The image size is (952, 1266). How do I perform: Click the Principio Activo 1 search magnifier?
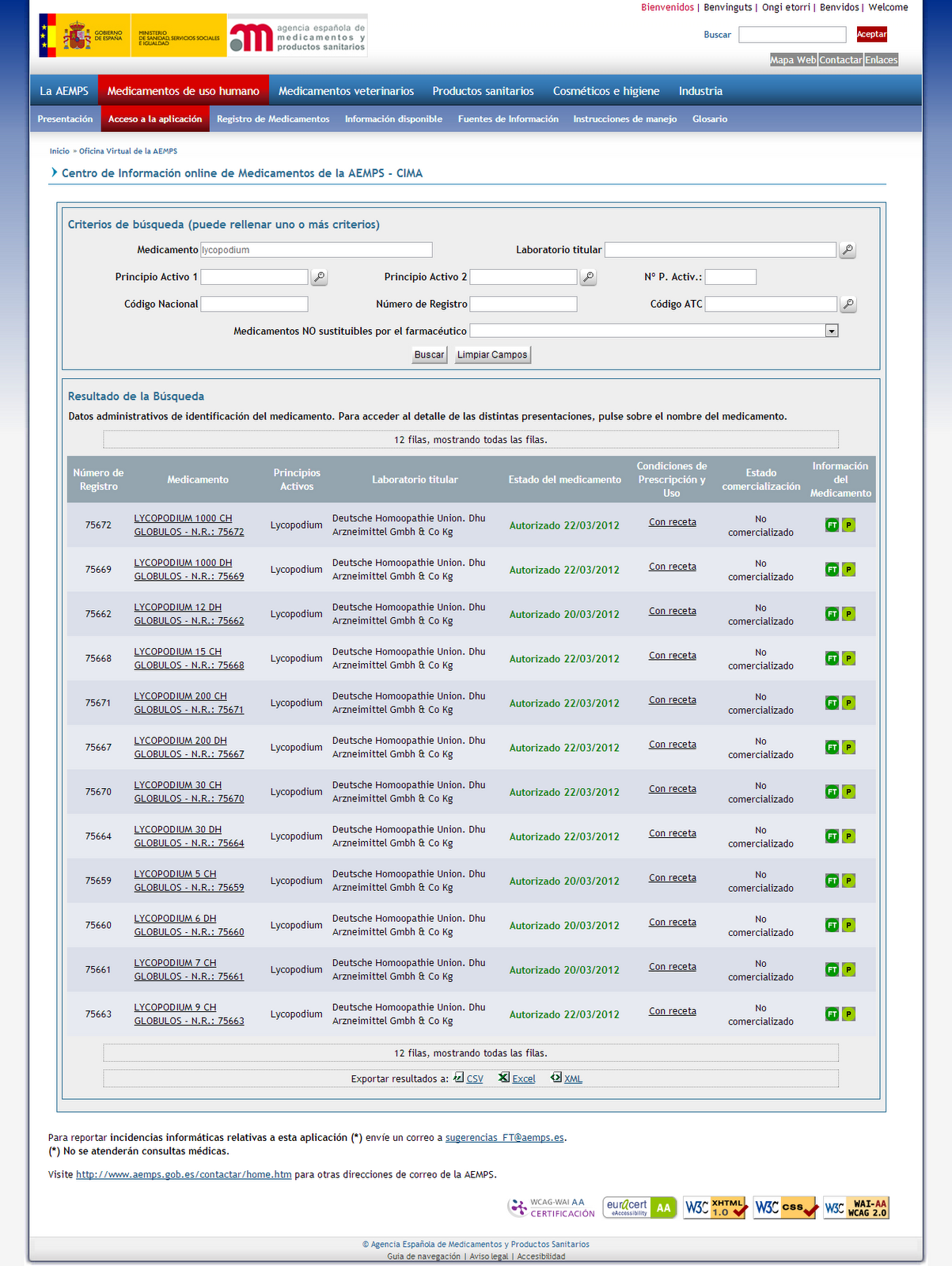(319, 277)
